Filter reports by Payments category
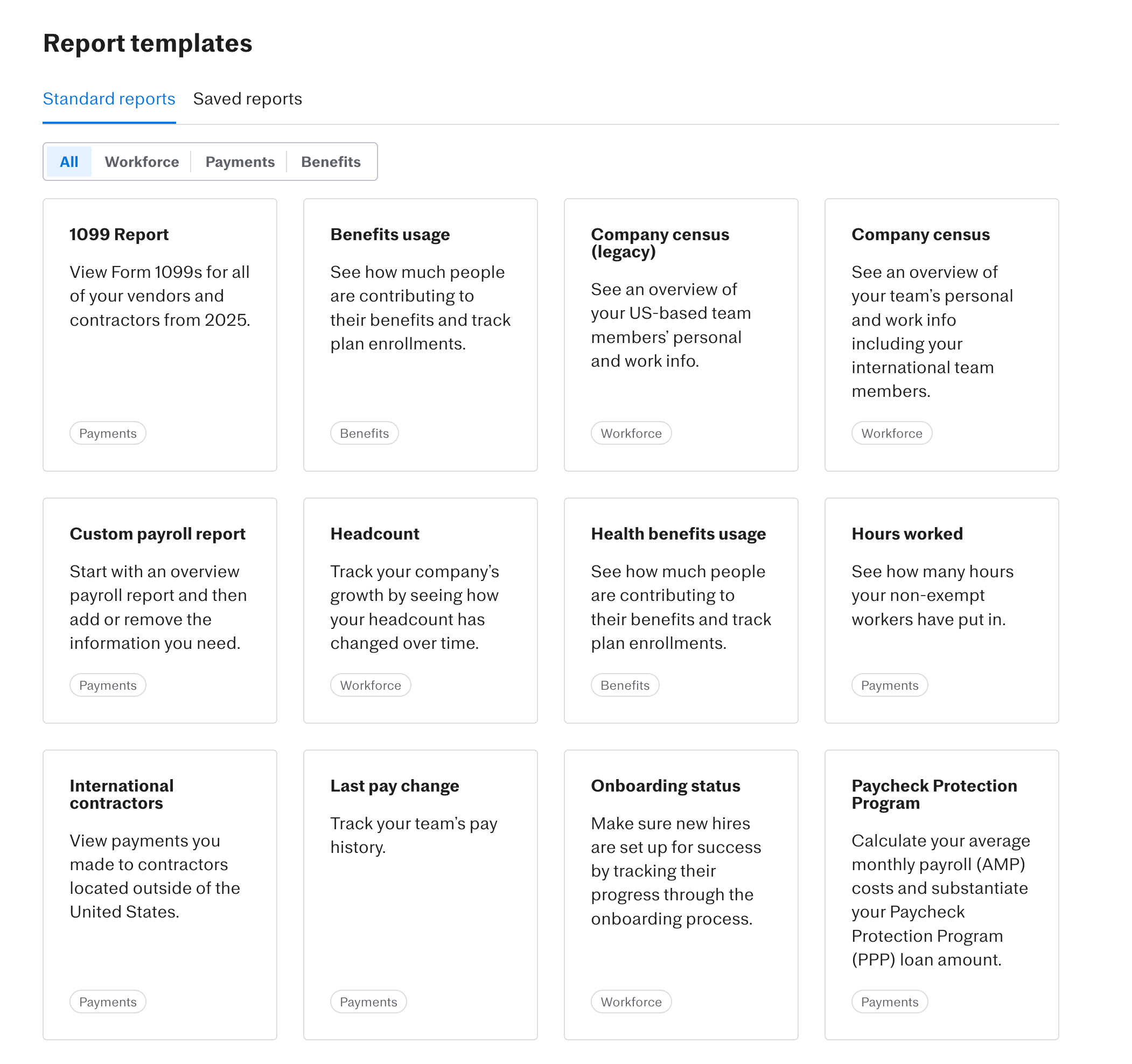Viewport: 1132px width, 1064px height. 240,162
